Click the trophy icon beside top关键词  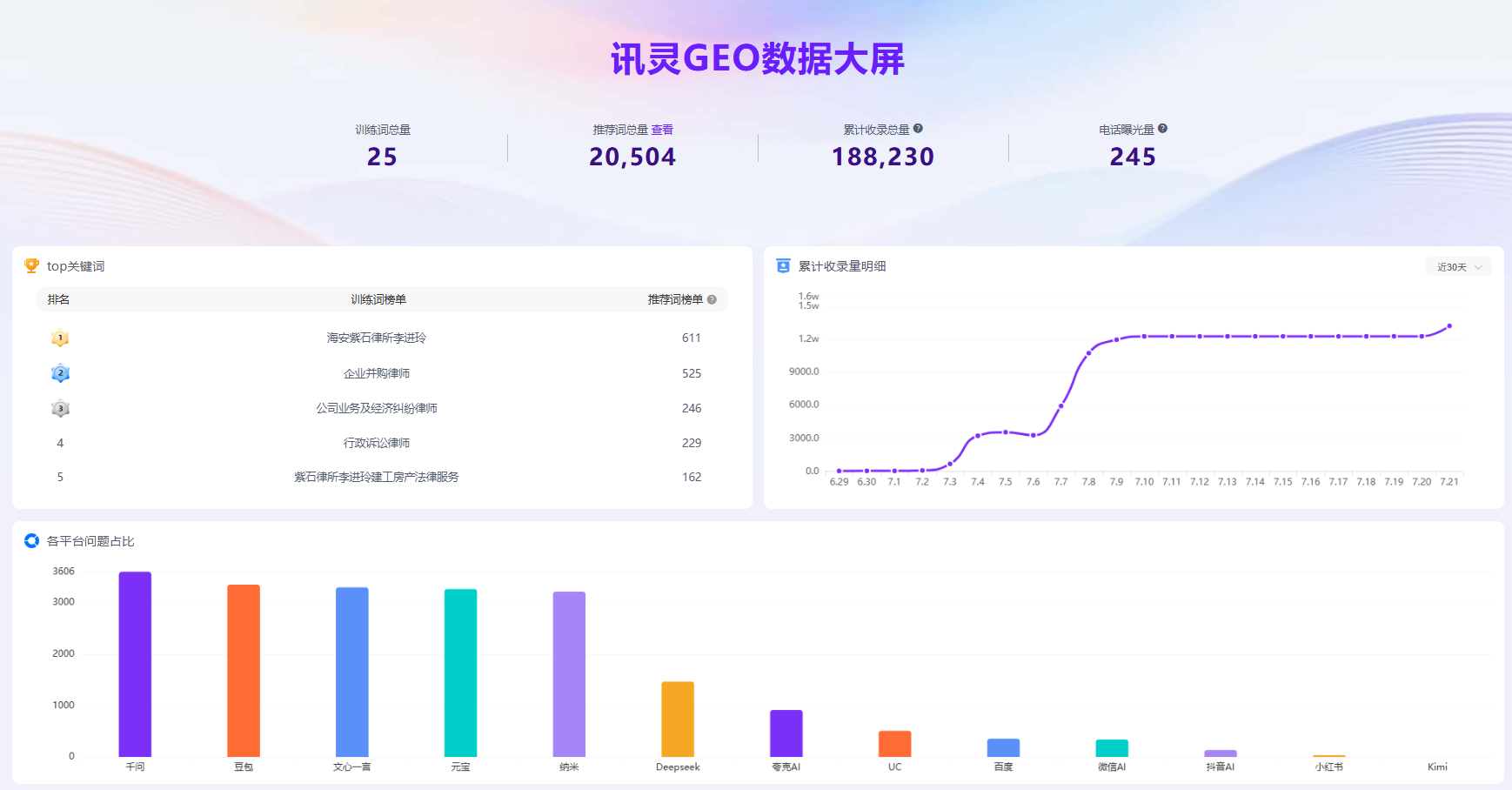[32, 265]
